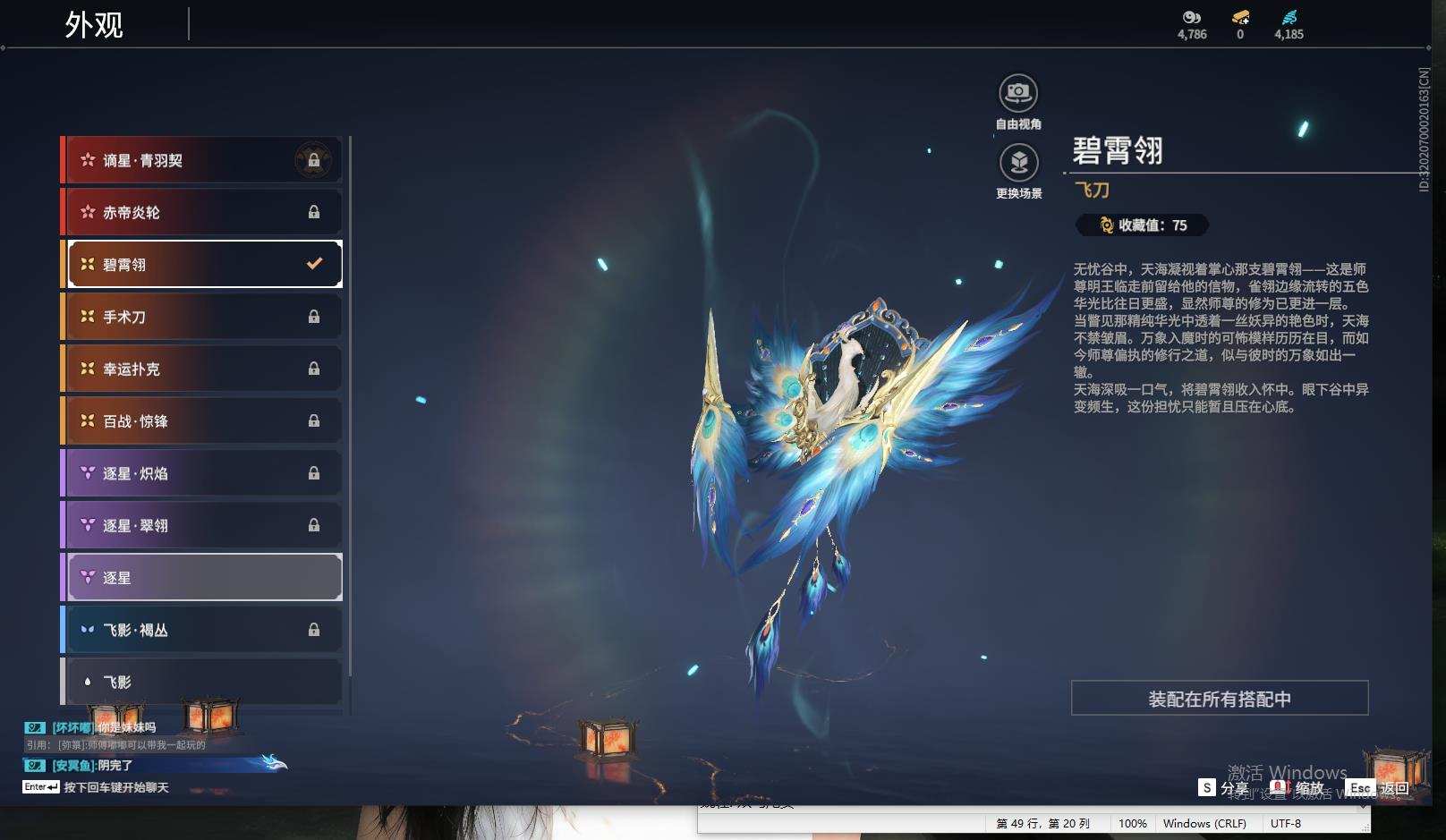Click lock icon on 逐星·炽焰 row
The image size is (1446, 840).
[x=314, y=473]
